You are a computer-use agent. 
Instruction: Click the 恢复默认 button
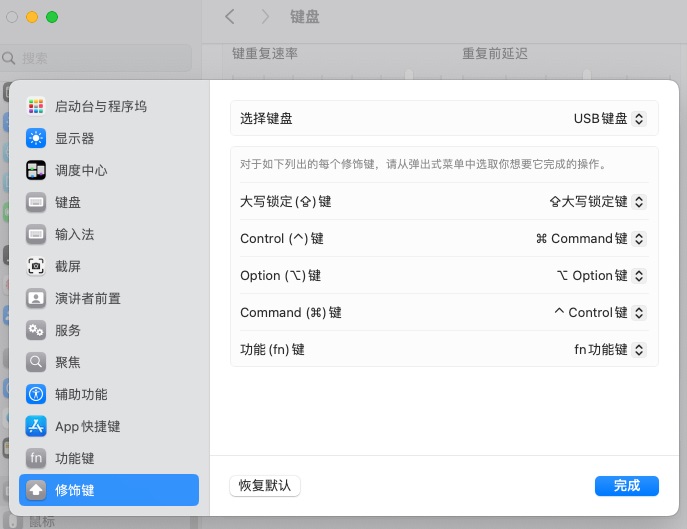pyautogui.click(x=265, y=486)
